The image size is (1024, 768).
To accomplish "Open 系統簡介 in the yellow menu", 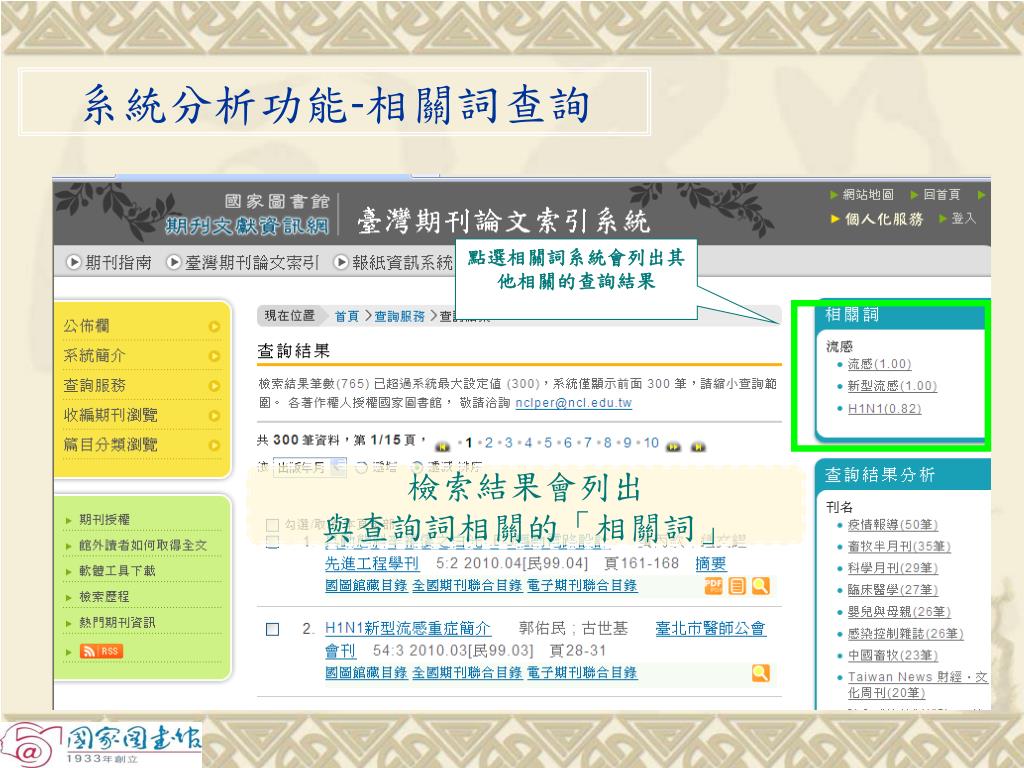I will coord(94,356).
